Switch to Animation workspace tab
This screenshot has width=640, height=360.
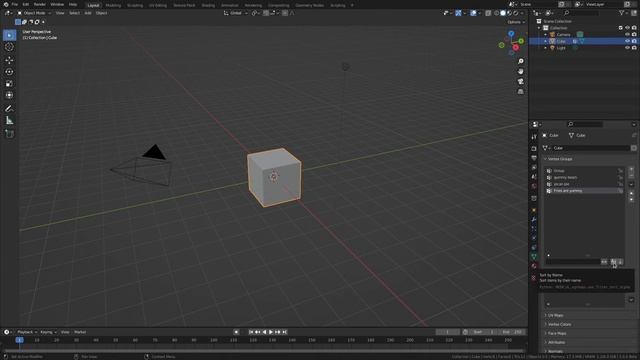coord(229,5)
